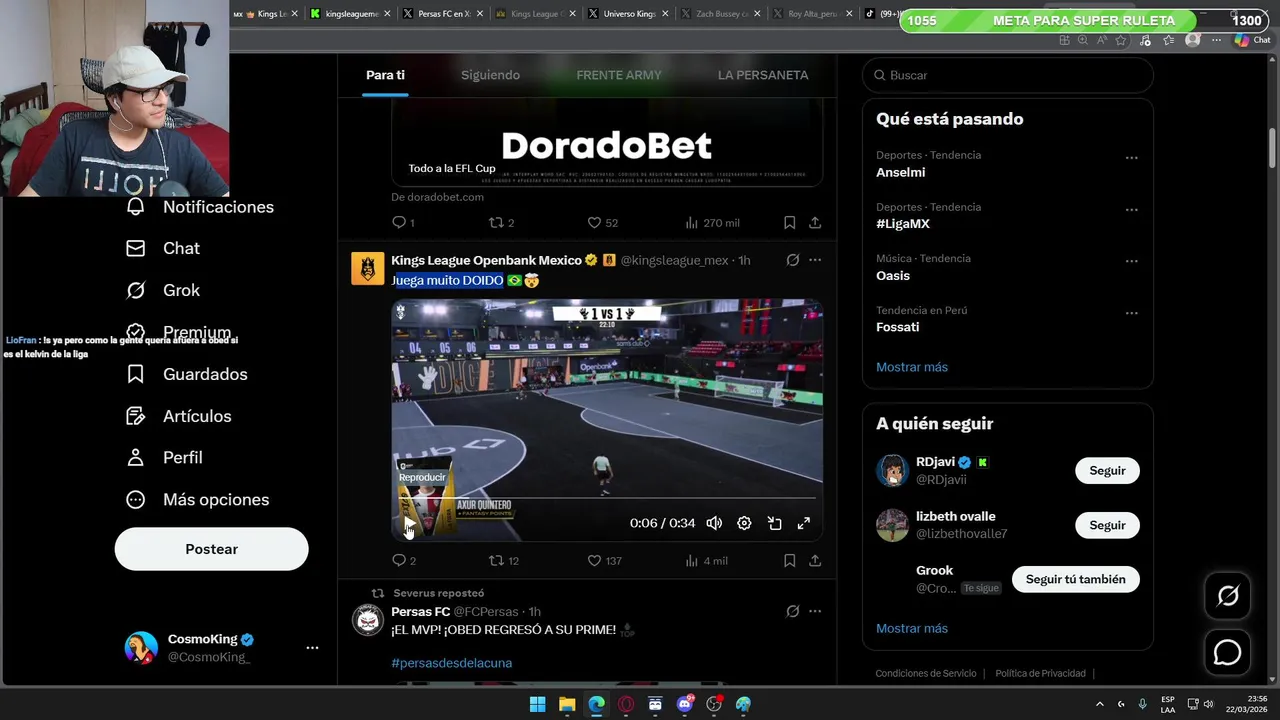Open more options for #LigaMX trend

click(x=1131, y=210)
